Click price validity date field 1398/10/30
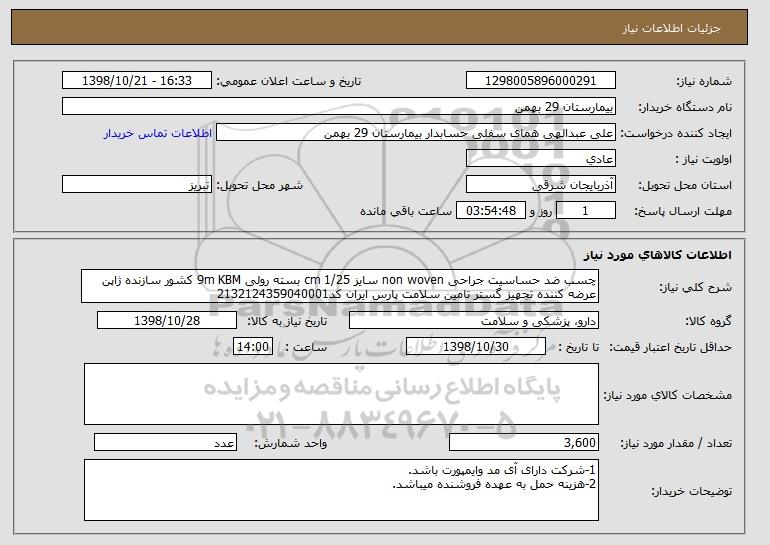Viewport: 770px width, 545px height. click(476, 347)
